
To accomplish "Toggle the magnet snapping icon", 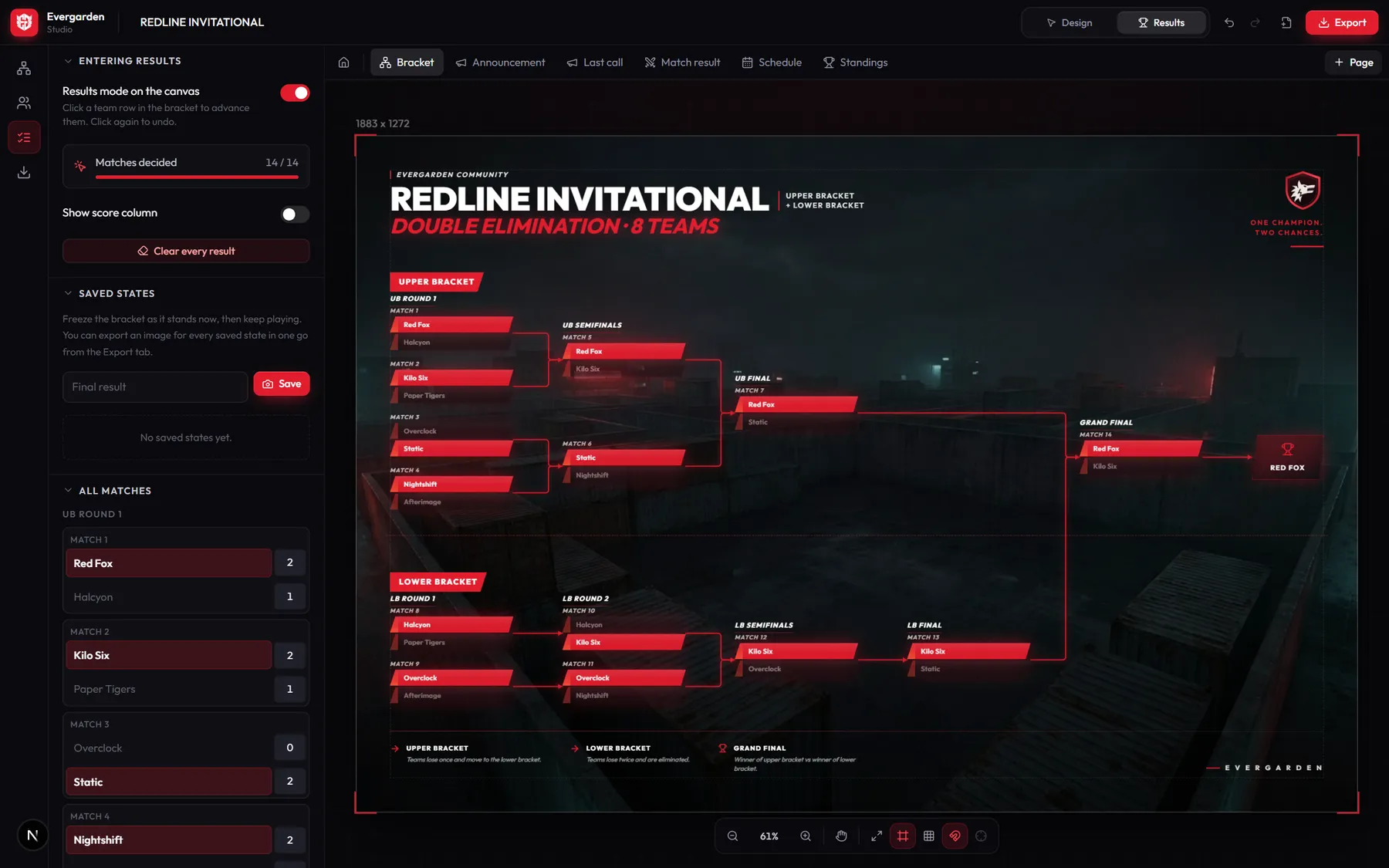I will click(955, 836).
